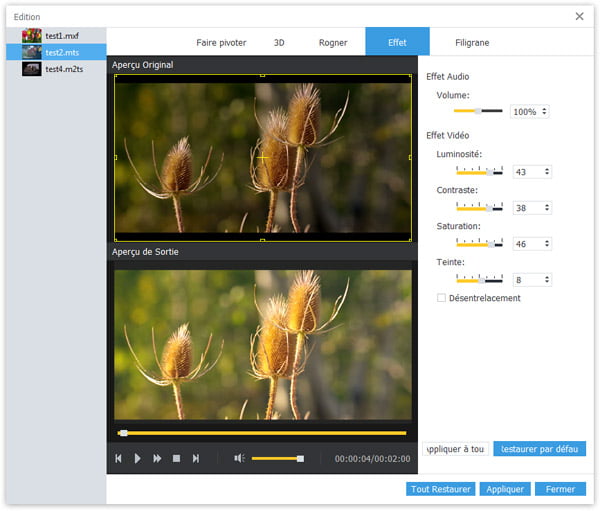This screenshot has height=511, width=600.
Task: Stop video playback
Action: 176,458
